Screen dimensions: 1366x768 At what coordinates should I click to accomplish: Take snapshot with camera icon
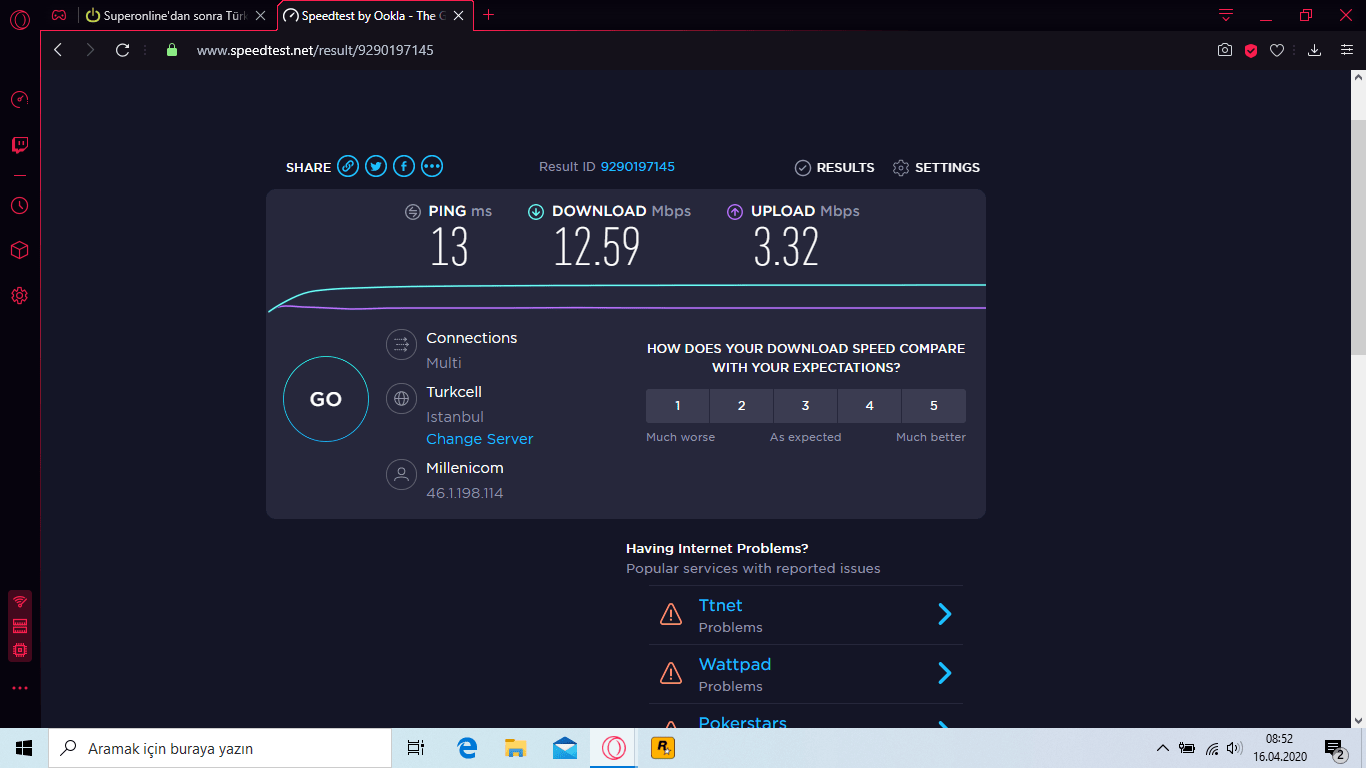[1224, 50]
